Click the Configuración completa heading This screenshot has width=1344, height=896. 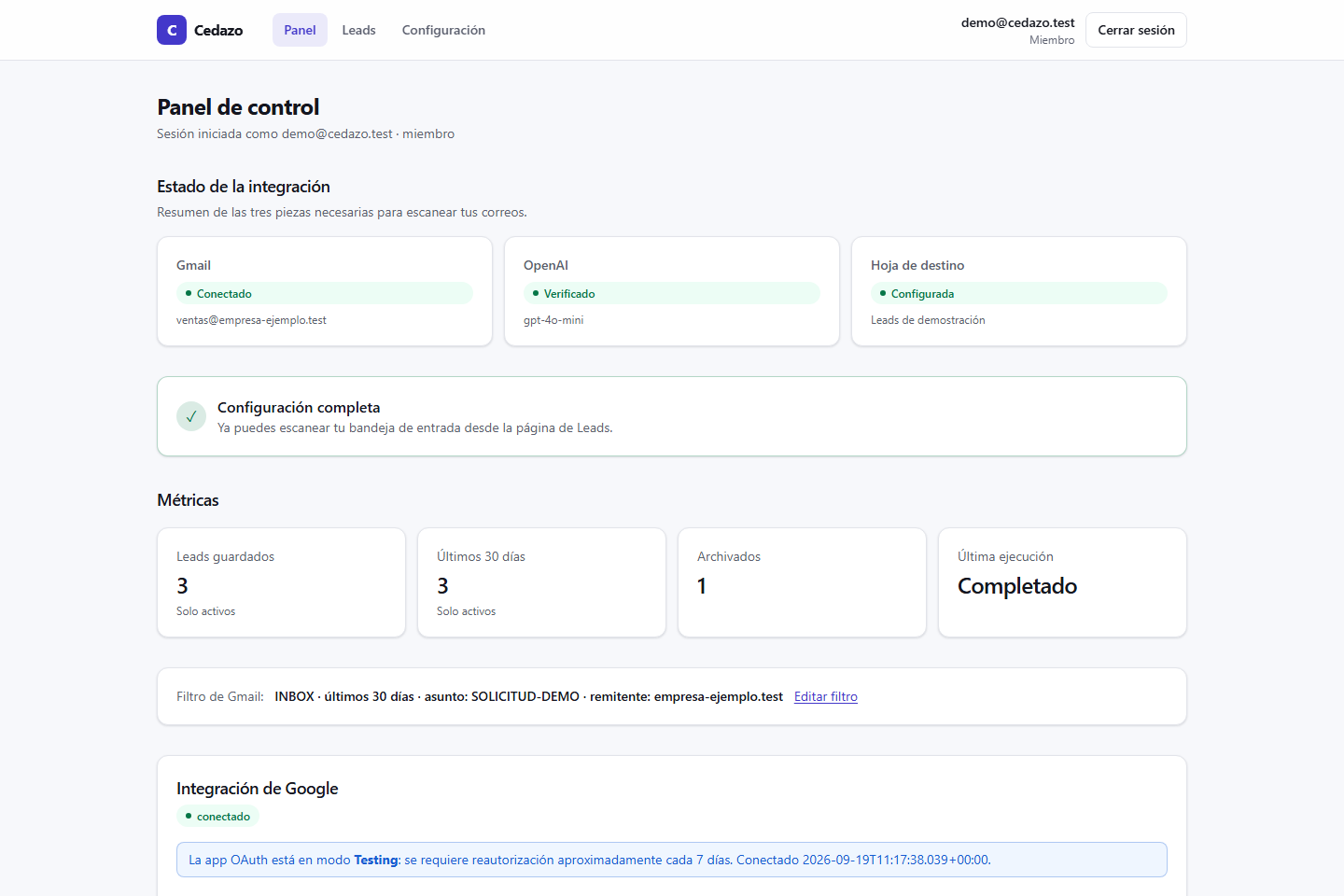[299, 407]
